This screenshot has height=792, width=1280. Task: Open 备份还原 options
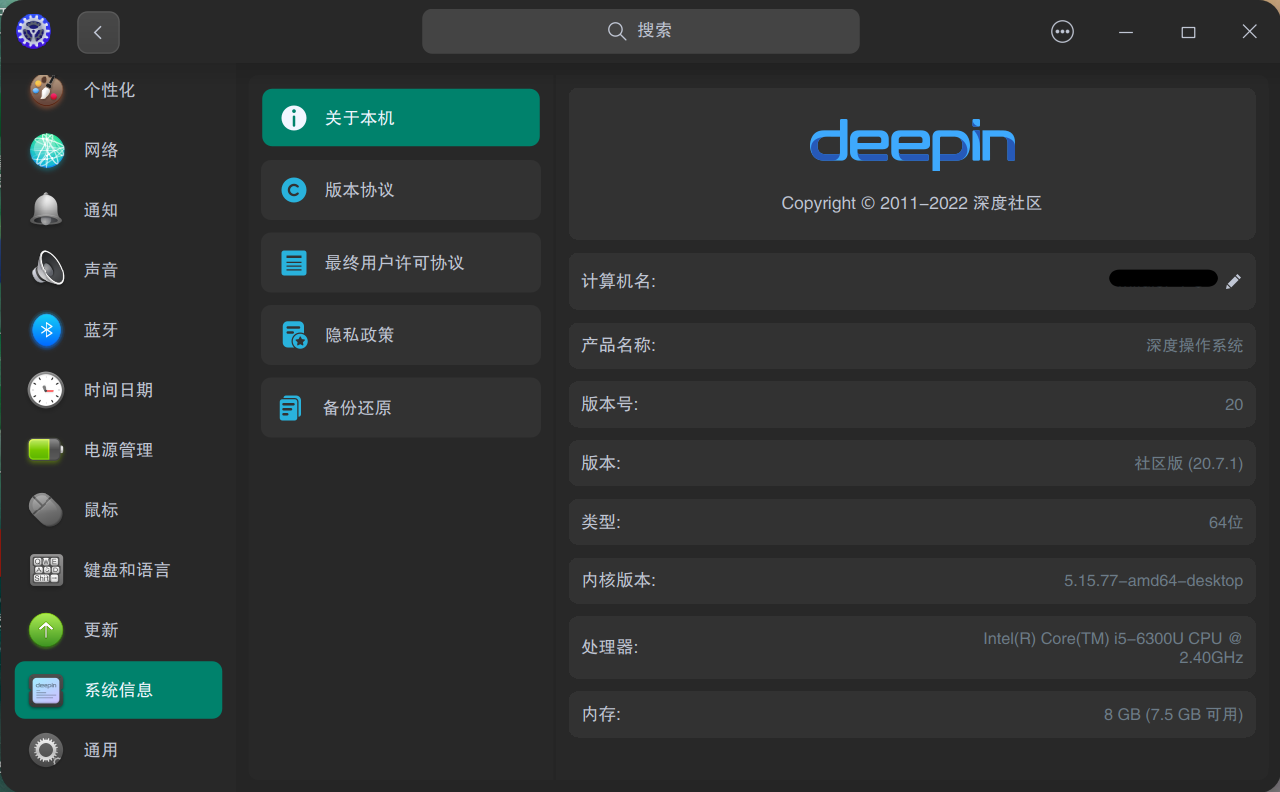pyautogui.click(x=400, y=407)
